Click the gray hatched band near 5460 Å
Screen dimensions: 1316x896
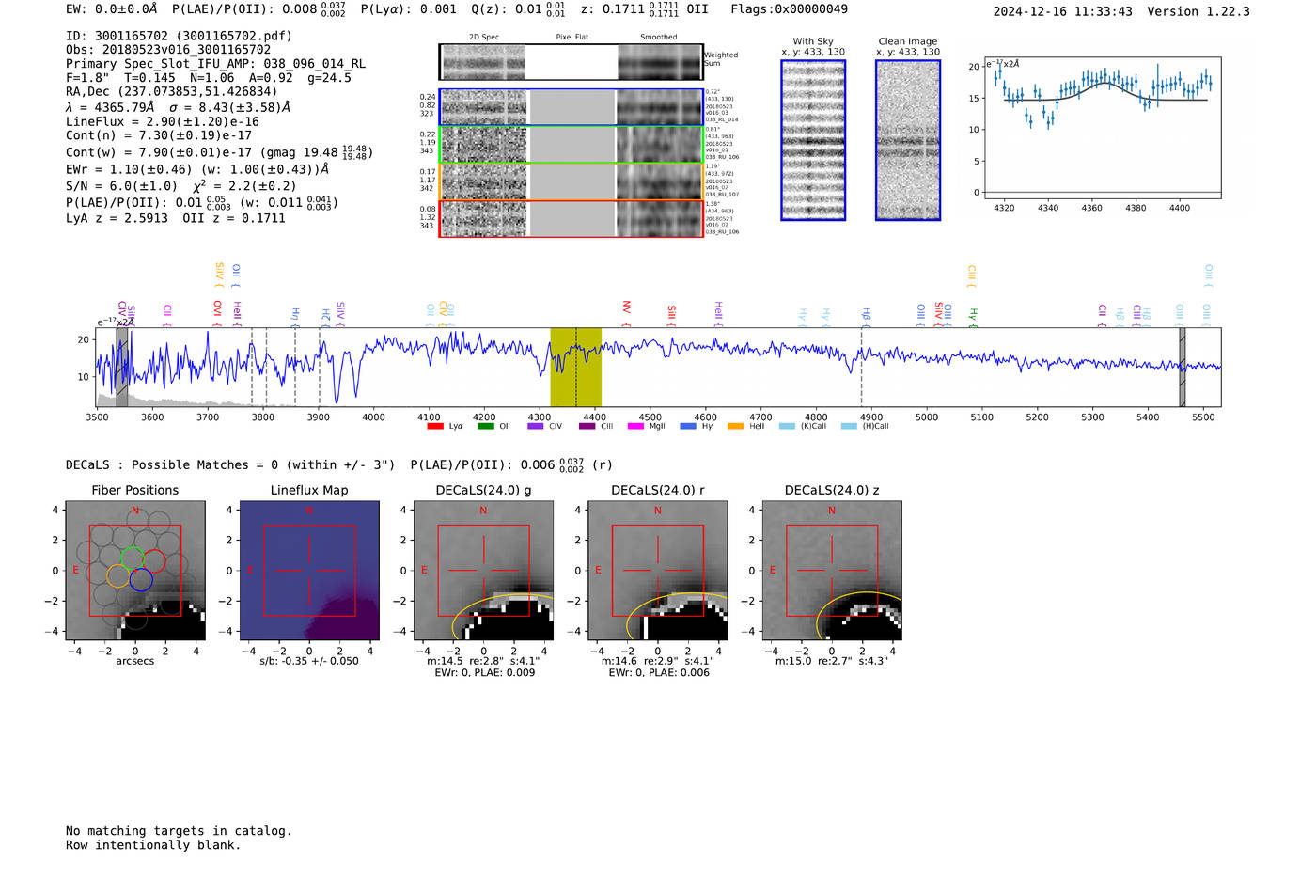click(1183, 367)
